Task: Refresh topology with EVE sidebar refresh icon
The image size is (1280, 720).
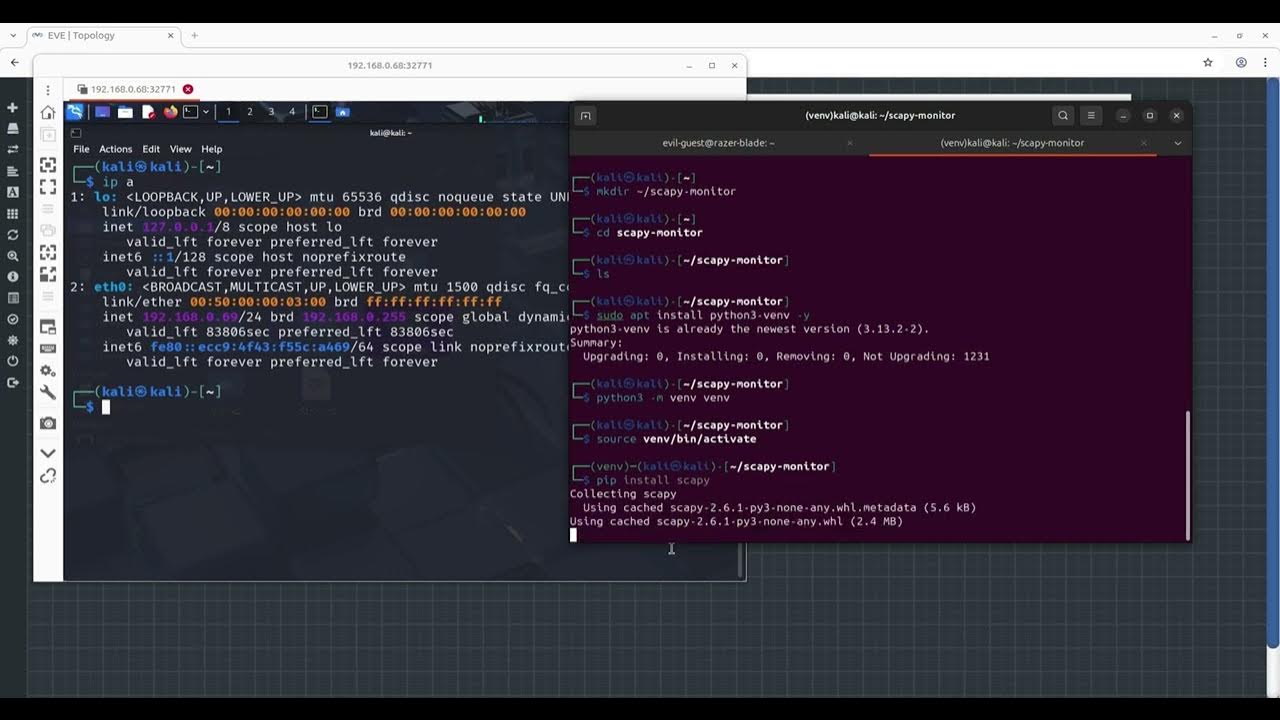Action: 13,235
